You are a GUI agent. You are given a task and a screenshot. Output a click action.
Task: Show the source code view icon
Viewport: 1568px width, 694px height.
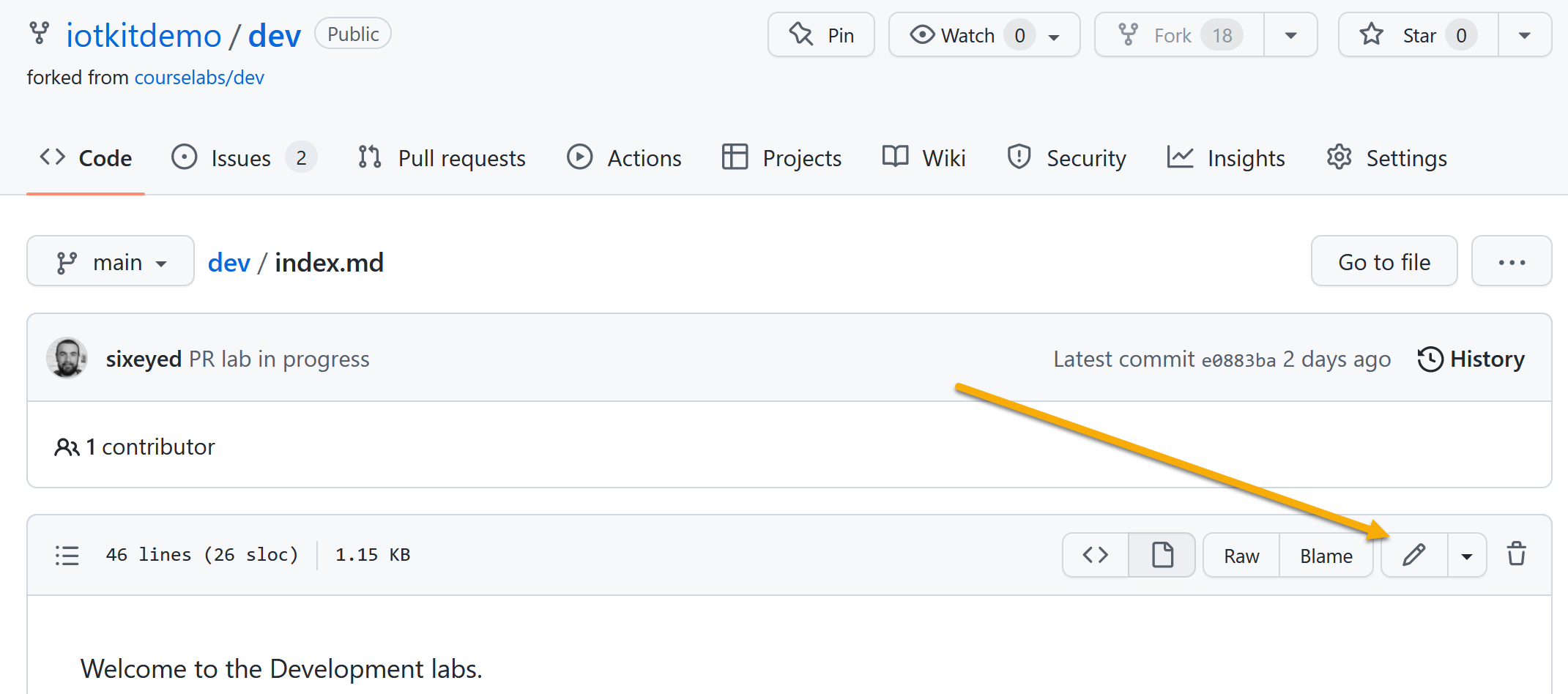[x=1096, y=555]
